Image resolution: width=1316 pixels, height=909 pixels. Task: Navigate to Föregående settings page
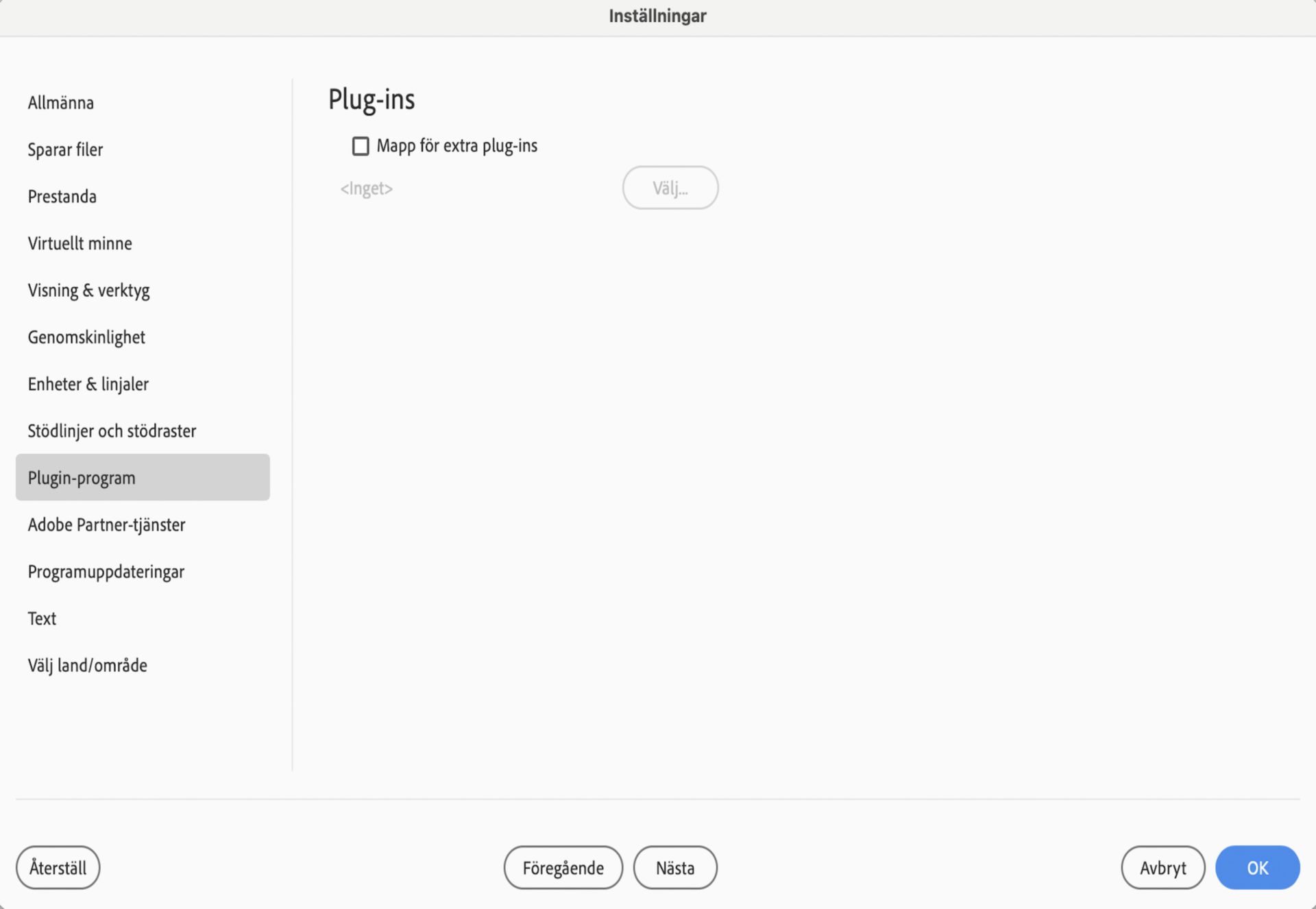(x=562, y=867)
